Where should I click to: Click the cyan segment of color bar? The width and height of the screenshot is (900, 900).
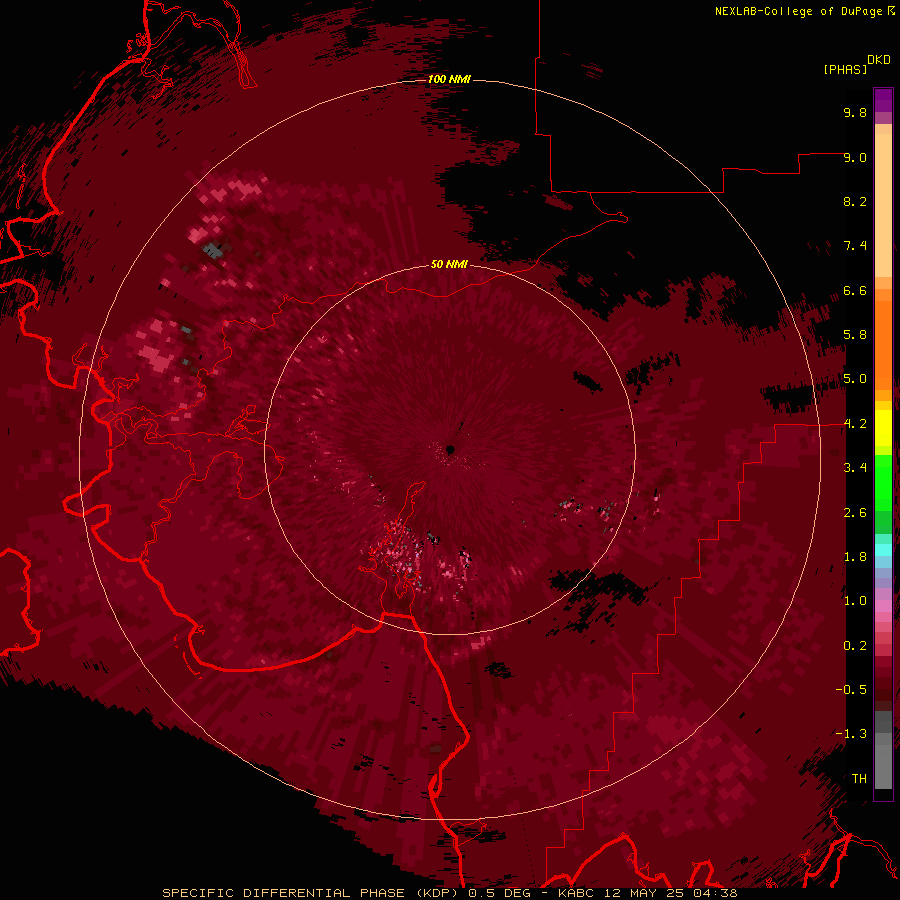click(883, 550)
